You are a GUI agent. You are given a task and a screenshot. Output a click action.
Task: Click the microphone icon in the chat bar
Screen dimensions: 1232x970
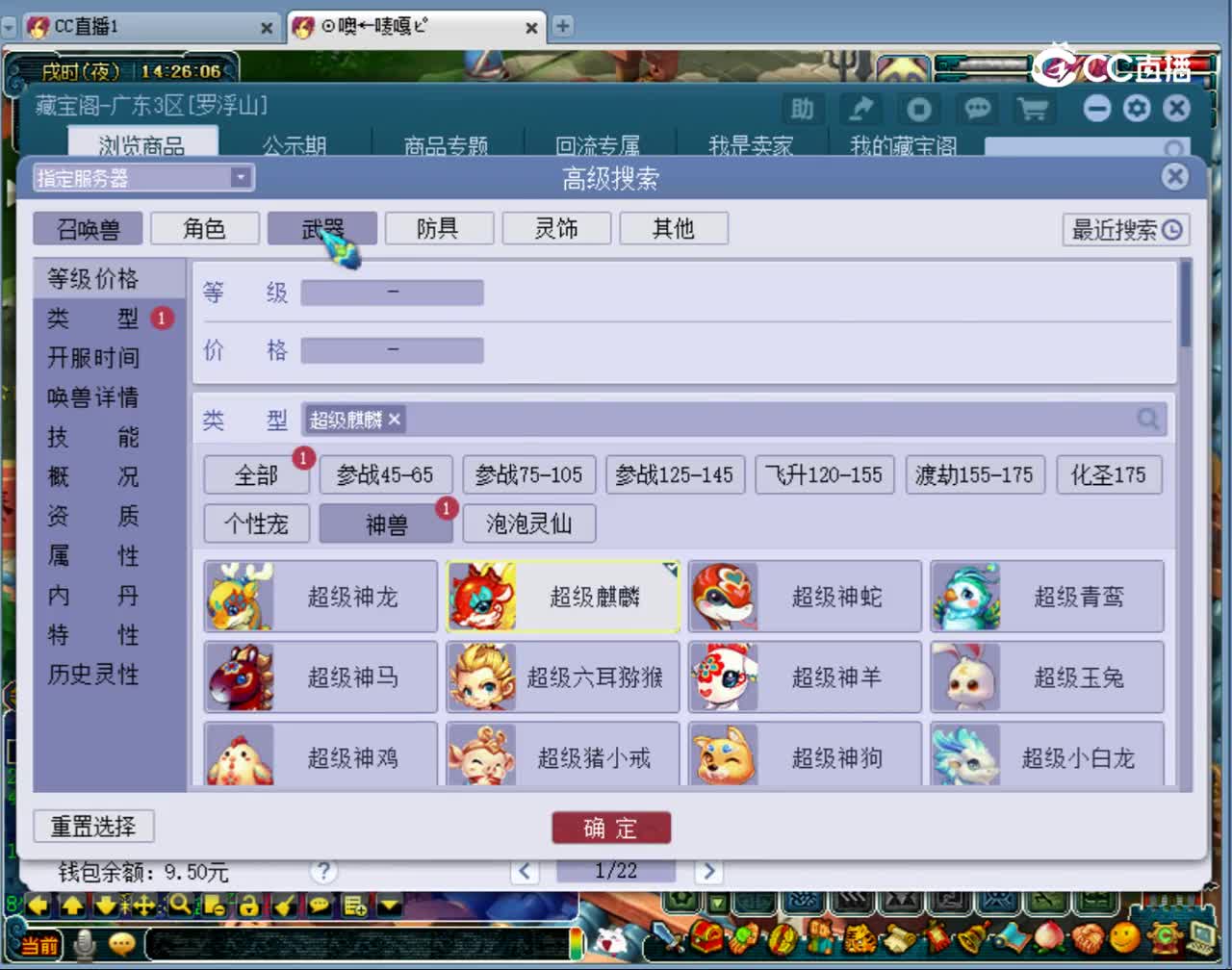pyautogui.click(x=86, y=945)
